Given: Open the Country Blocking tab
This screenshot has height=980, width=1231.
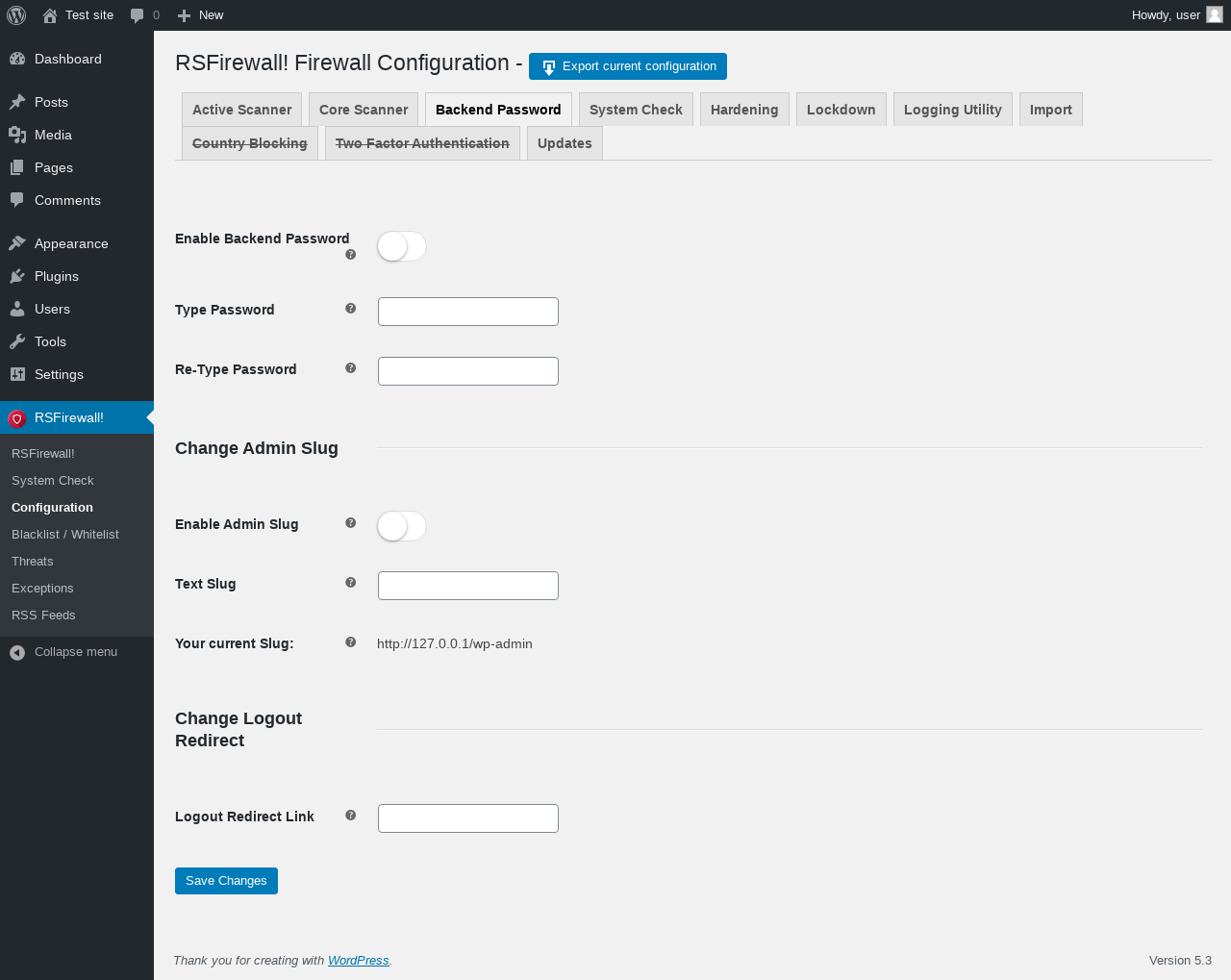Looking at the screenshot, I should [x=250, y=143].
